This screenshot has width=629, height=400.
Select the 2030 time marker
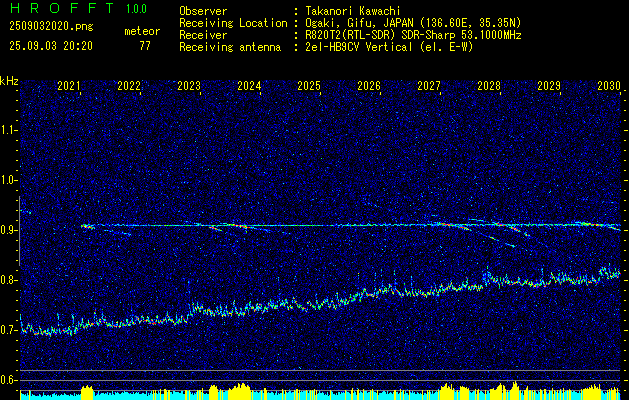(609, 85)
